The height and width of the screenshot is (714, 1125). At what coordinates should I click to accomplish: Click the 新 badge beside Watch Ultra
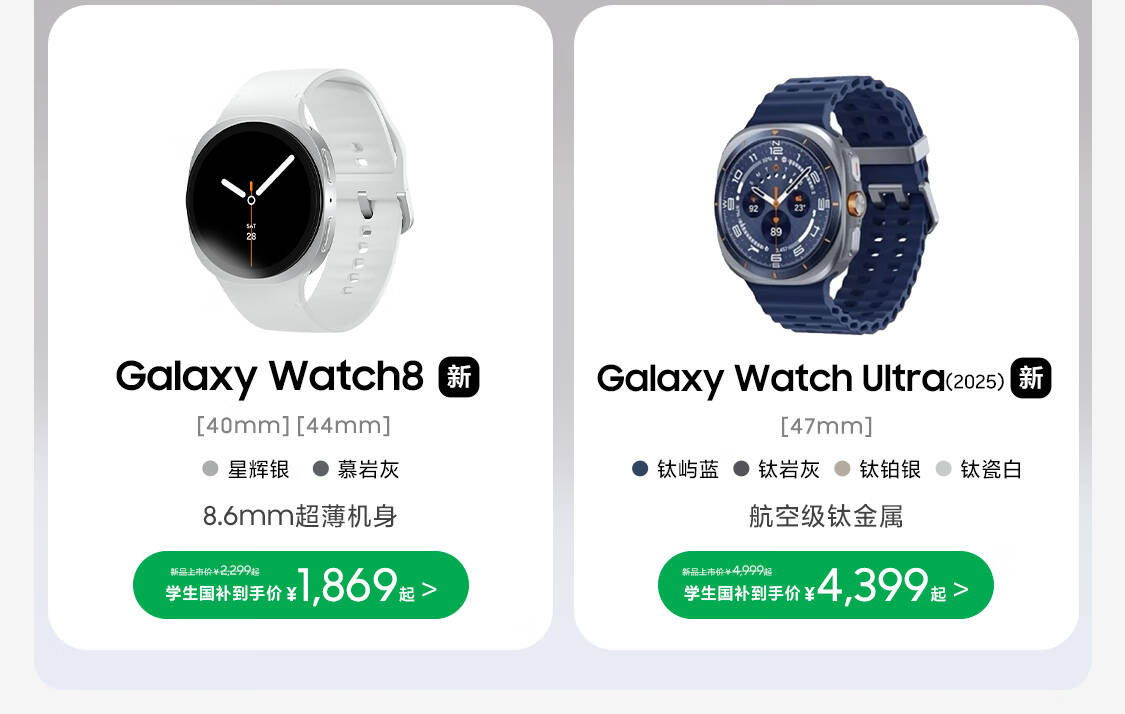pyautogui.click(x=1030, y=377)
